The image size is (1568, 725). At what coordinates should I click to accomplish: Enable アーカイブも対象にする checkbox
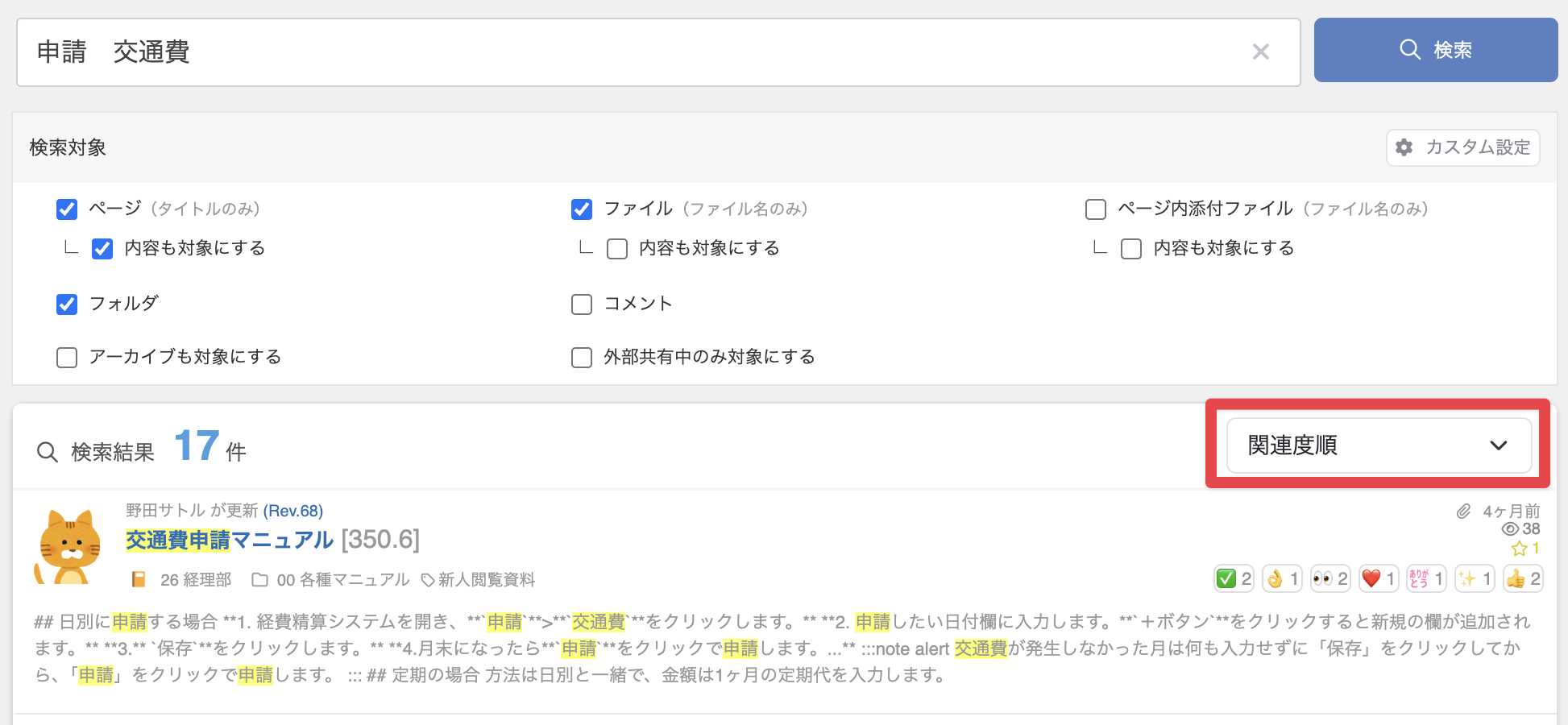pos(67,358)
